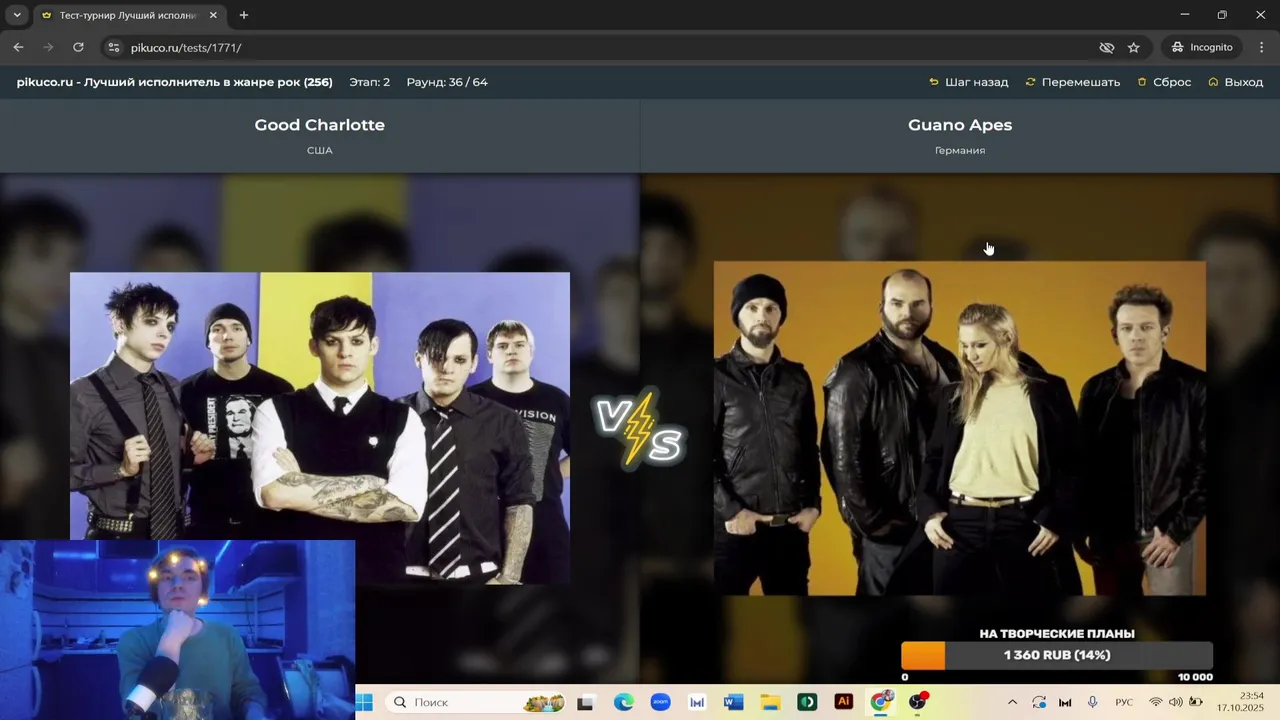
Task: Pick the Guano Apes band photo
Action: 960,428
